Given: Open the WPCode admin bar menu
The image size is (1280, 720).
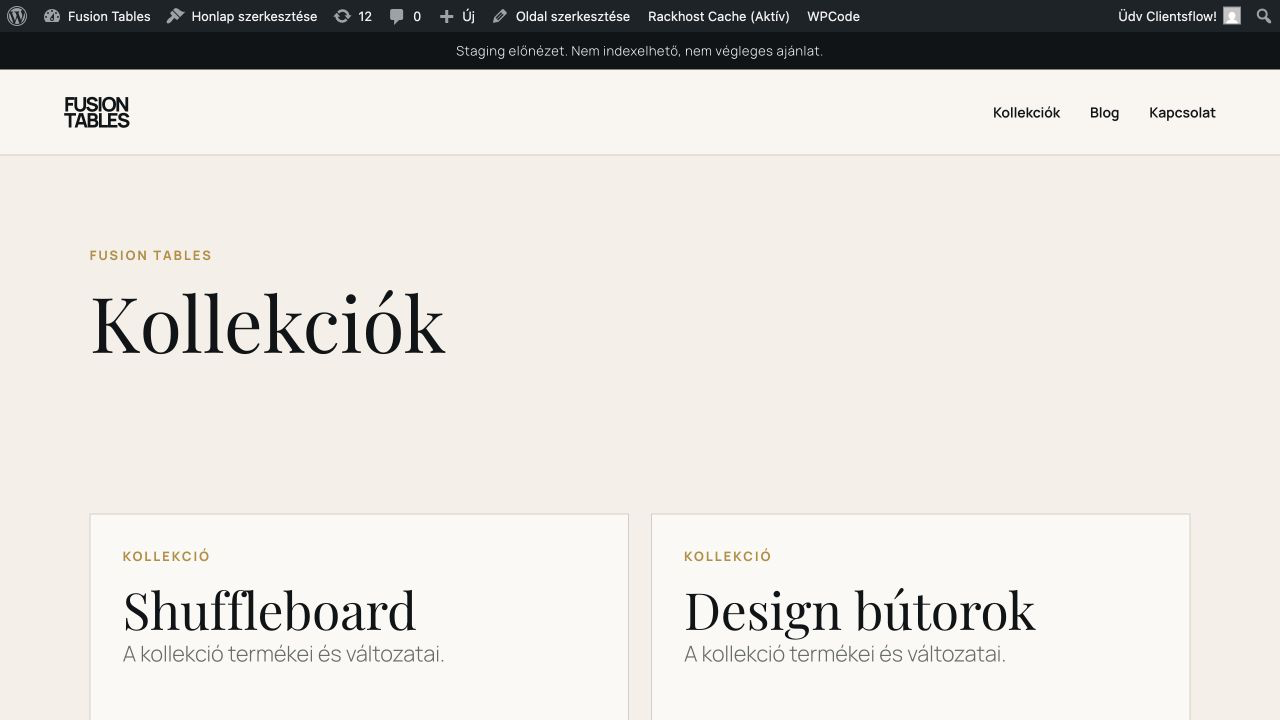Looking at the screenshot, I should click(x=833, y=16).
